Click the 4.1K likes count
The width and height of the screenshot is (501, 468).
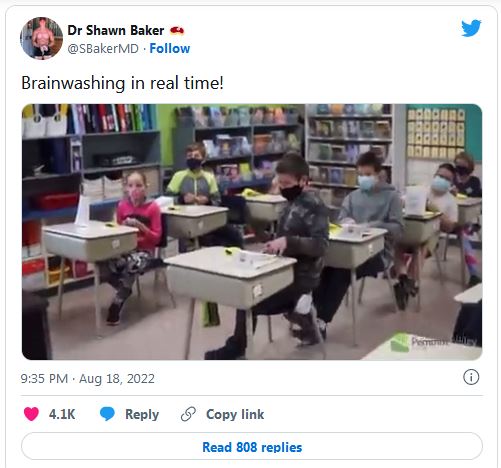click(x=62, y=414)
